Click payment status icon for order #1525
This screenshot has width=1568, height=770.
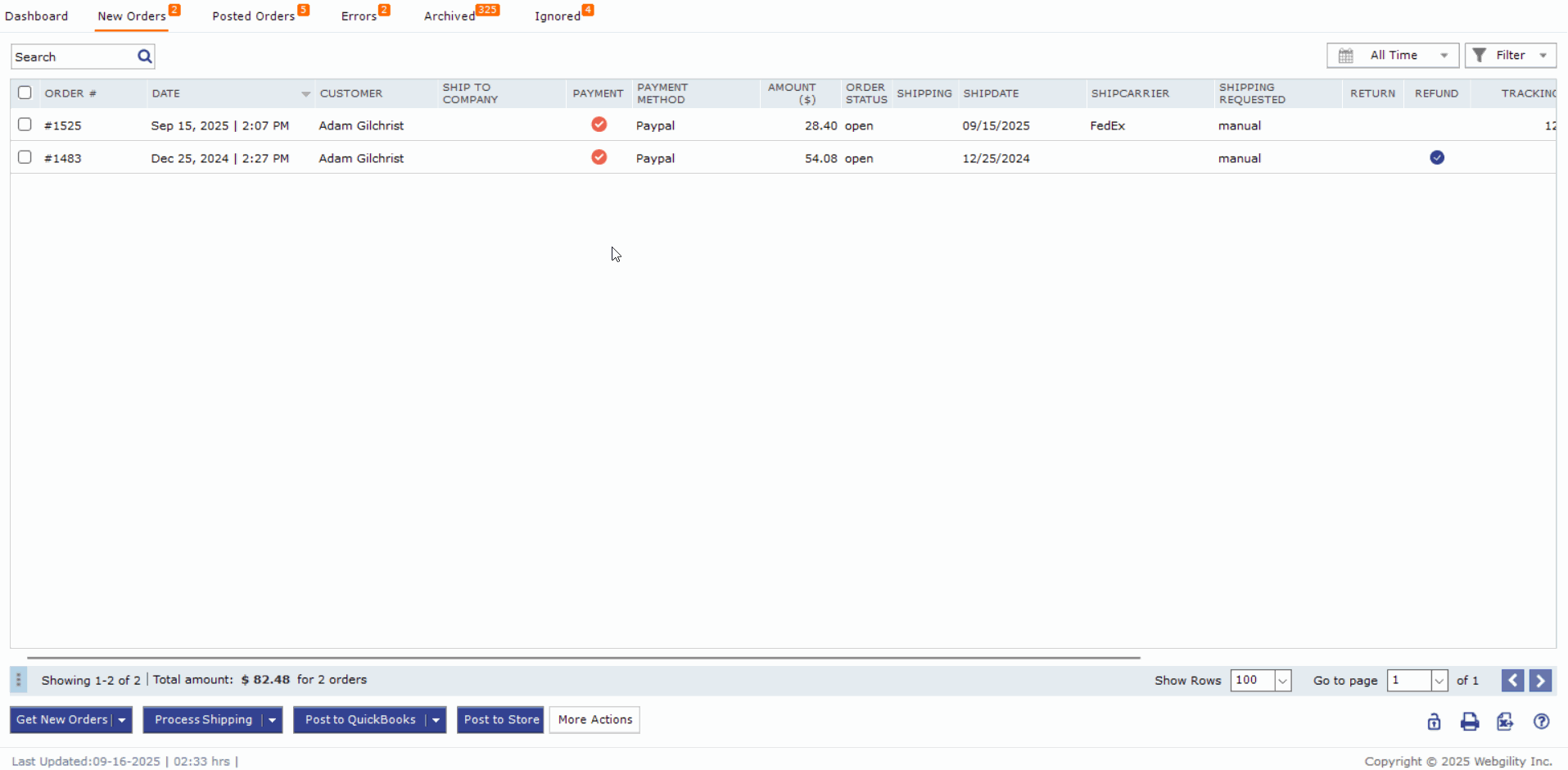(x=599, y=125)
